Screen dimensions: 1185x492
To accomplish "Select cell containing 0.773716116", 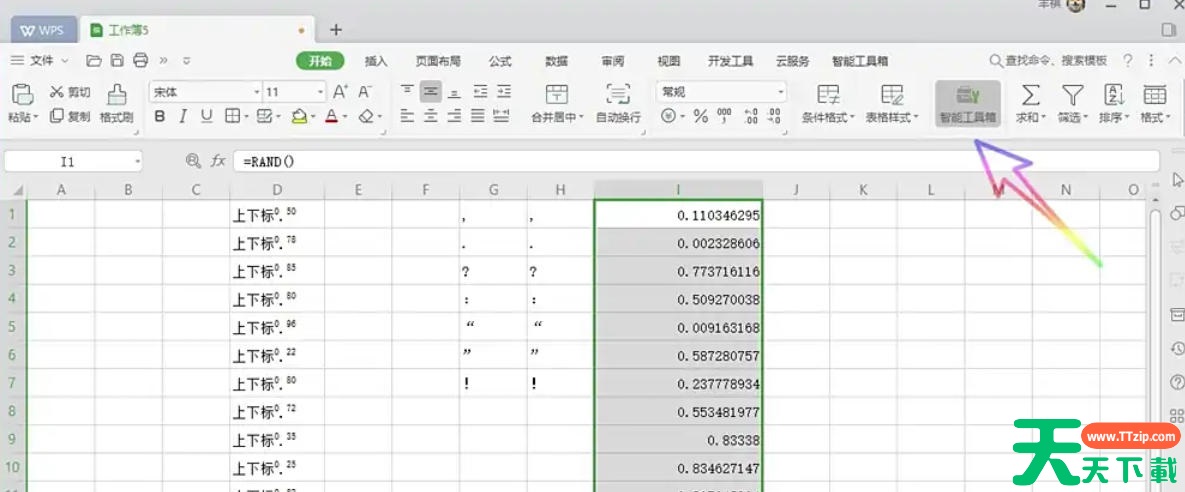I will pyautogui.click(x=679, y=271).
